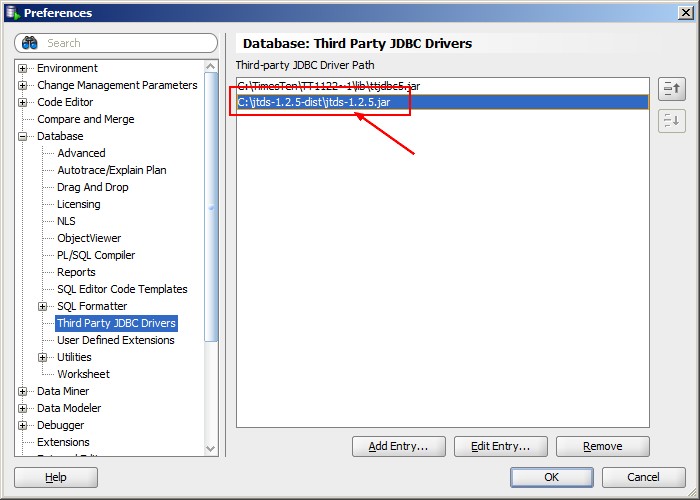Expand the Environment tree node
The width and height of the screenshot is (700, 500).
coord(23,68)
